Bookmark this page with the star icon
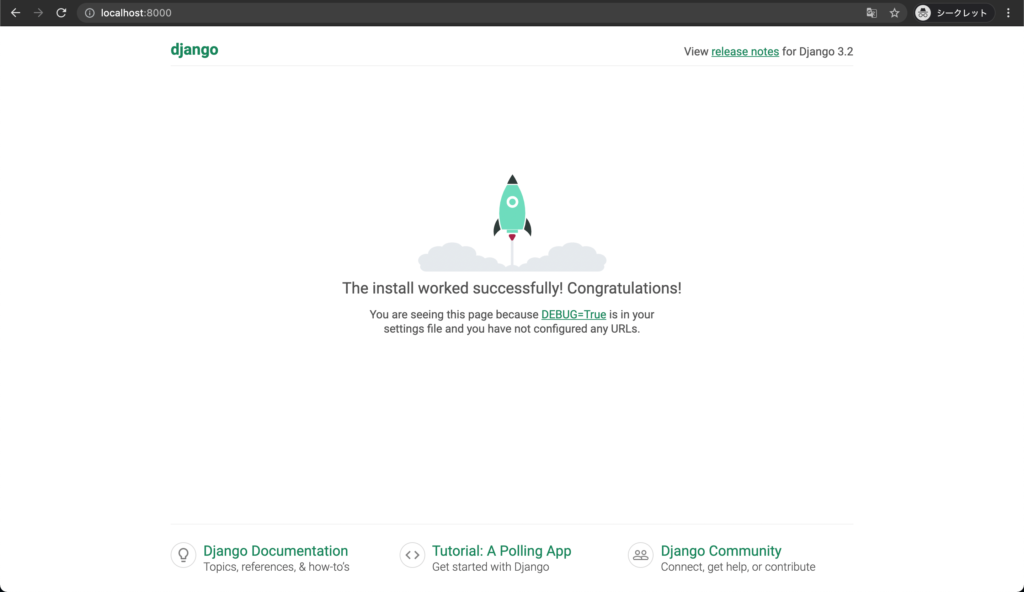The image size is (1024, 592). point(895,13)
